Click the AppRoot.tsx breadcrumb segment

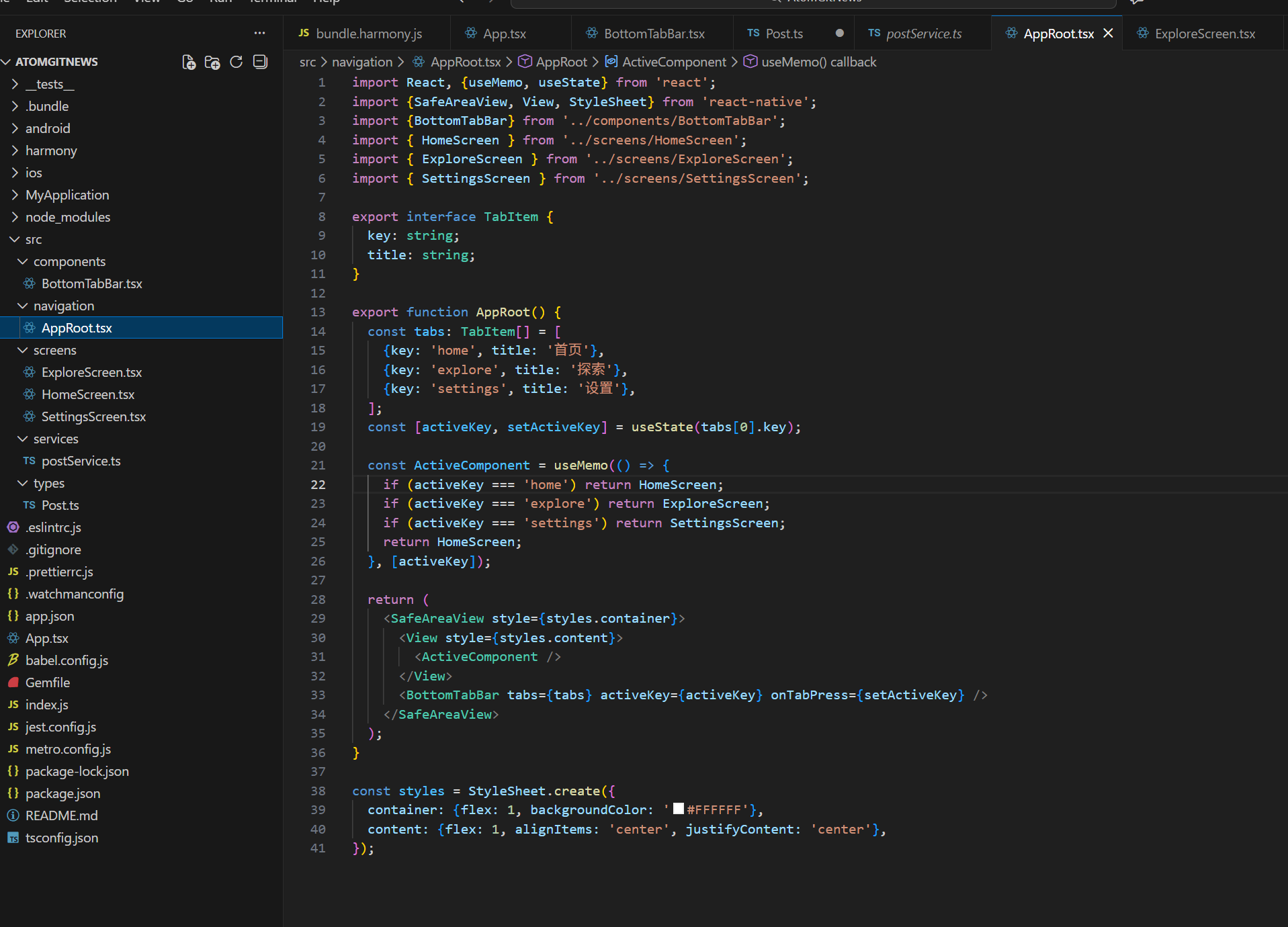(x=466, y=62)
